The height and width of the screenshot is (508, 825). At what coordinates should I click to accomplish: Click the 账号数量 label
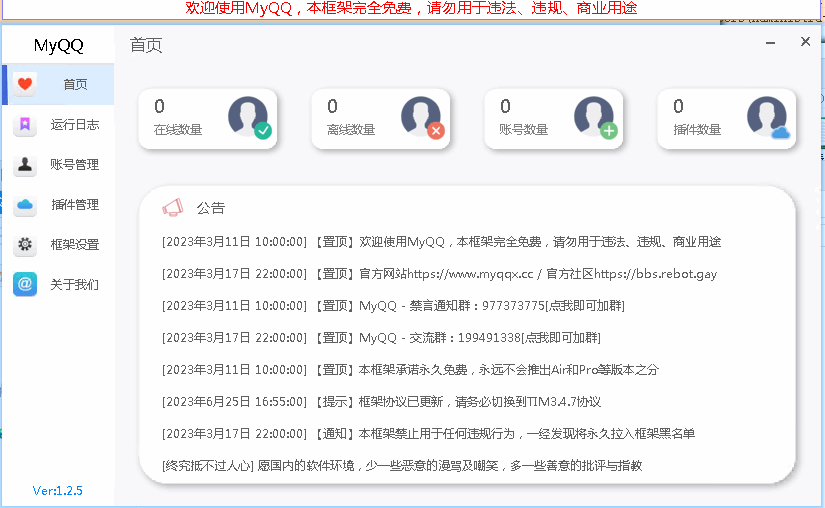pos(524,129)
